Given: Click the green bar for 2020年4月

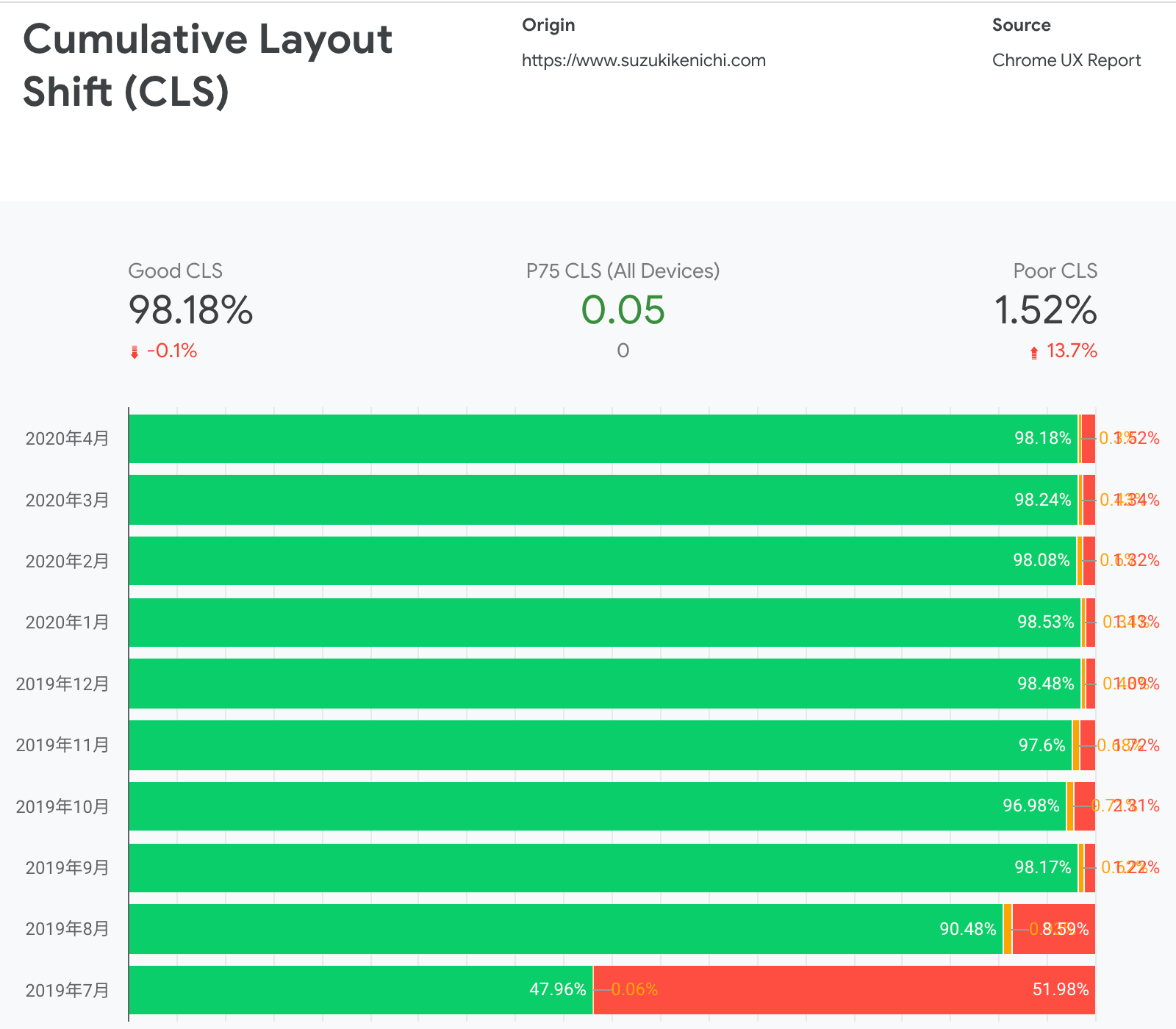Looking at the screenshot, I should click(x=603, y=439).
